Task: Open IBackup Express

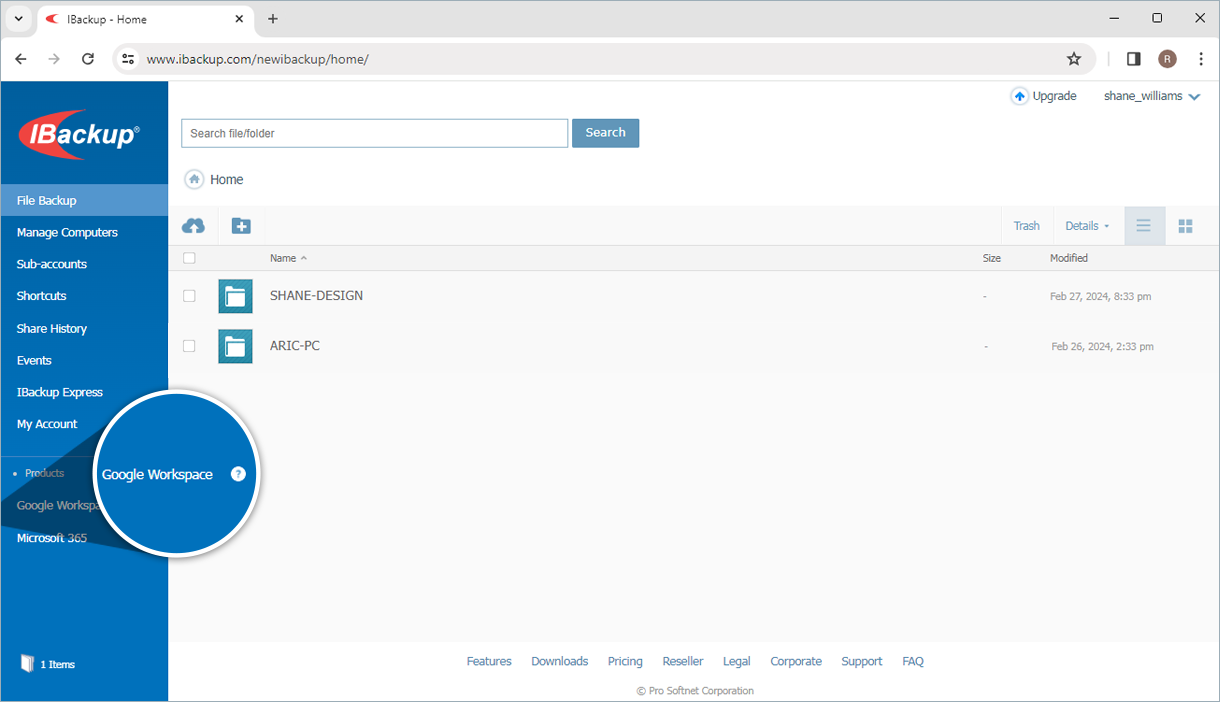Action: (x=60, y=392)
